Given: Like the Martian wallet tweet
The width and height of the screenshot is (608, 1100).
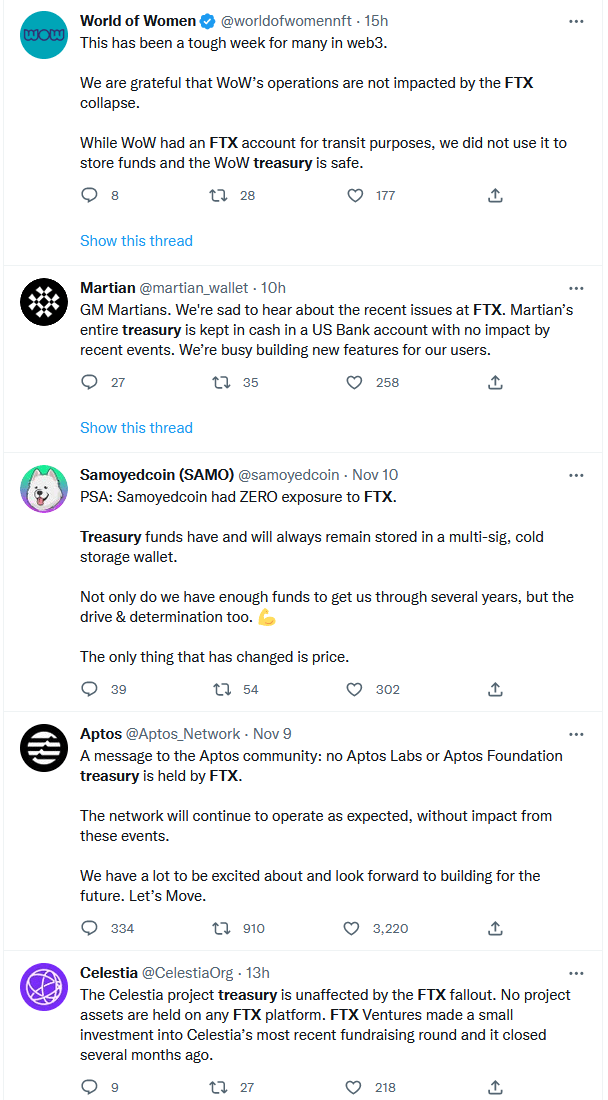Looking at the screenshot, I should click(x=354, y=382).
